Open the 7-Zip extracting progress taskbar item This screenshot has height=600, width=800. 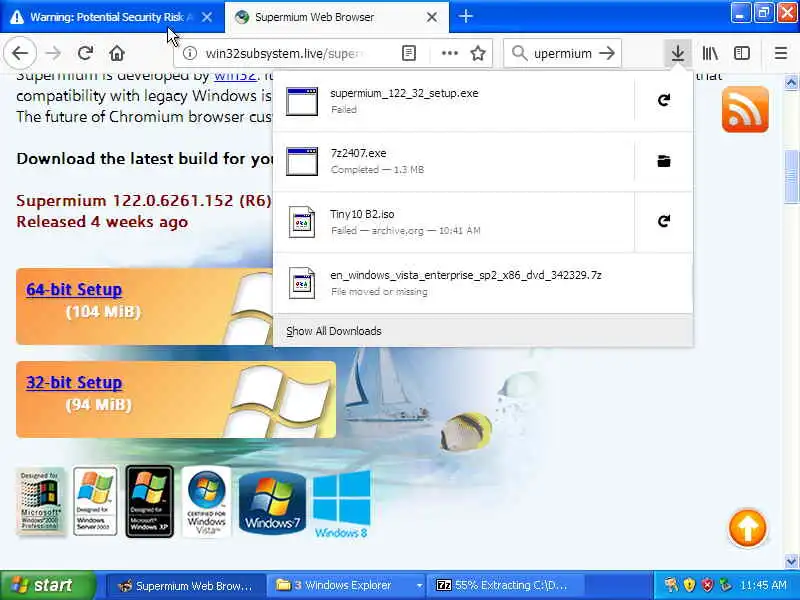coord(505,585)
